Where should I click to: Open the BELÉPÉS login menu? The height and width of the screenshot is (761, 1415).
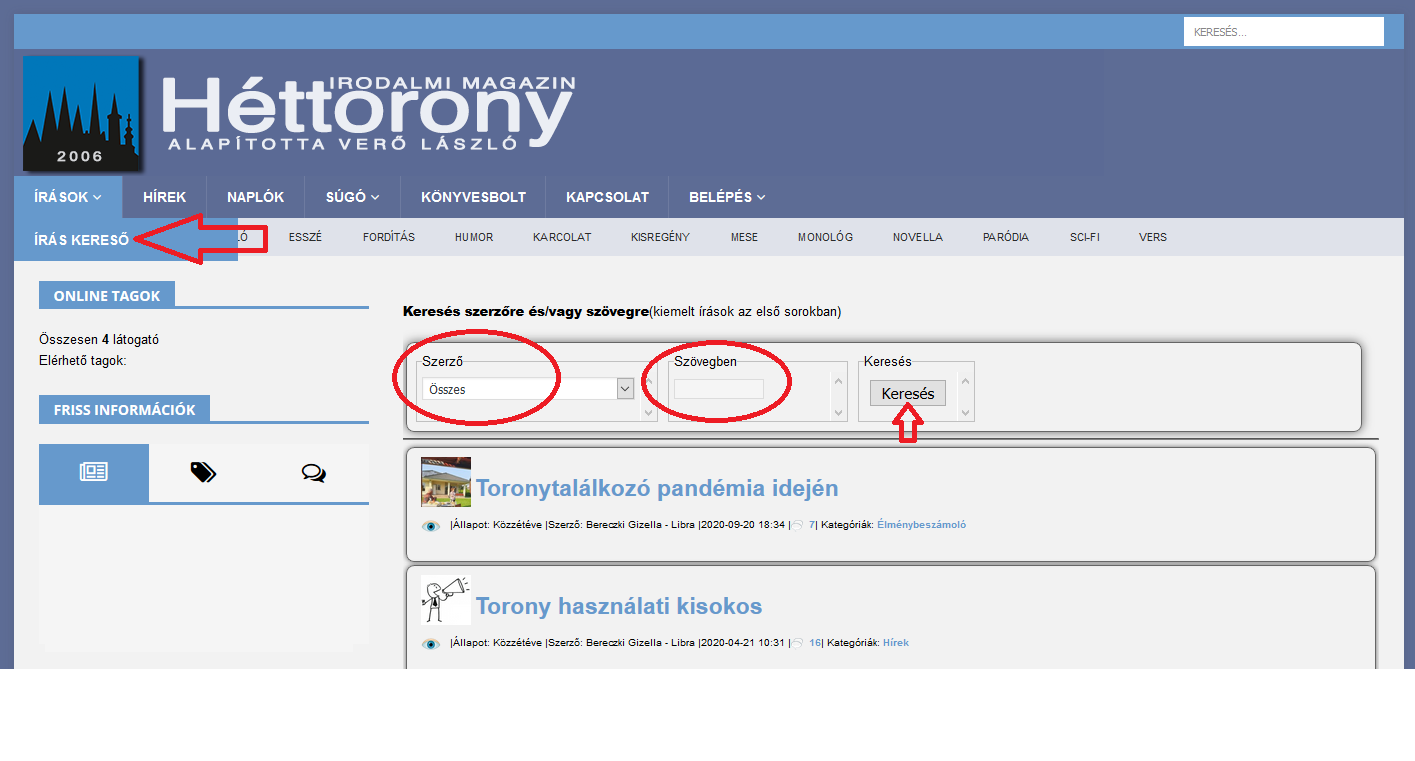point(726,197)
